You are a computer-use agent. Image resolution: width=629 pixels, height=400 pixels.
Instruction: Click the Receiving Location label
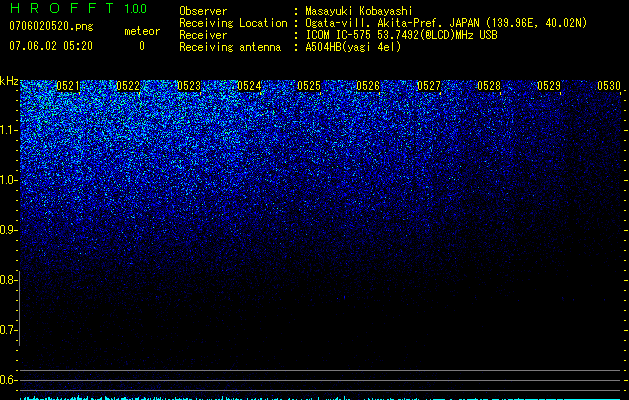click(x=233, y=23)
